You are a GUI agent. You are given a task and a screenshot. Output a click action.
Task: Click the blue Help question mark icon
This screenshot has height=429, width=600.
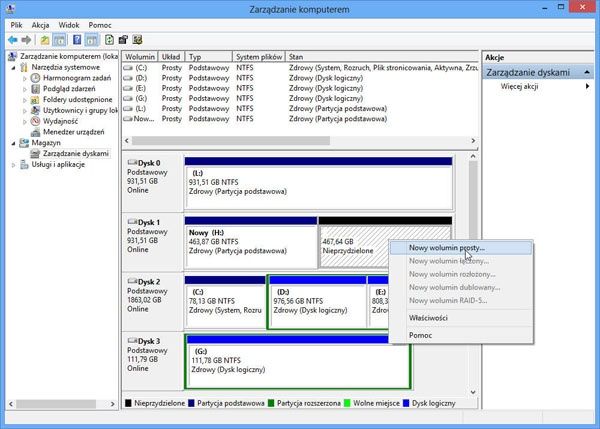tap(77, 40)
